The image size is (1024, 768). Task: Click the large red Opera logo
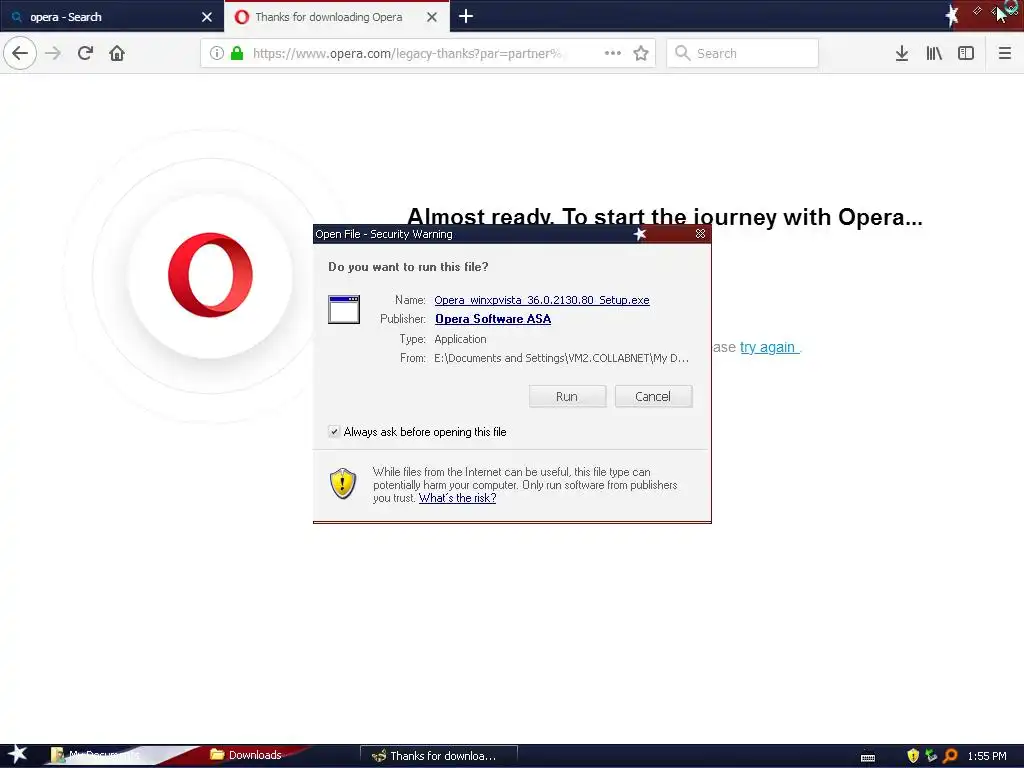point(210,275)
